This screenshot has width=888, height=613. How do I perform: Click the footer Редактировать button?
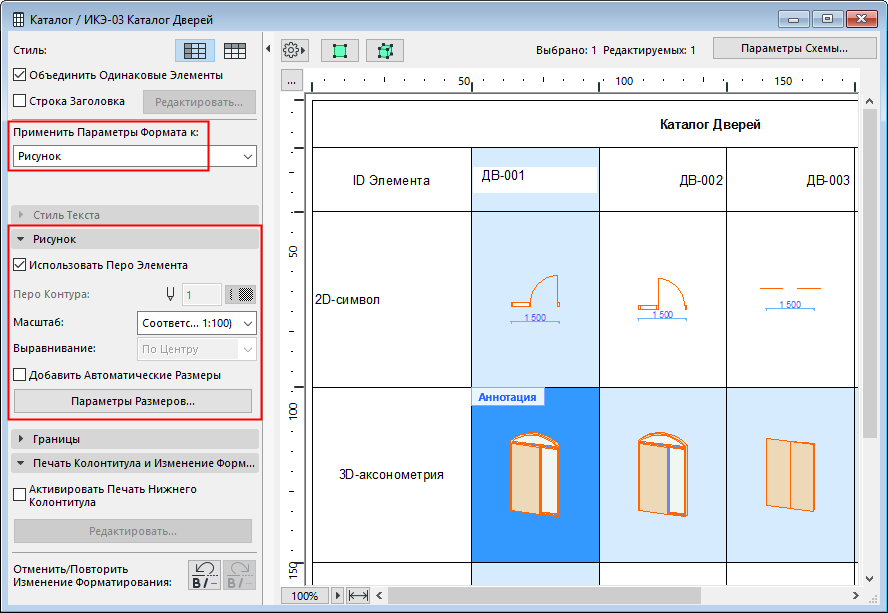(133, 531)
